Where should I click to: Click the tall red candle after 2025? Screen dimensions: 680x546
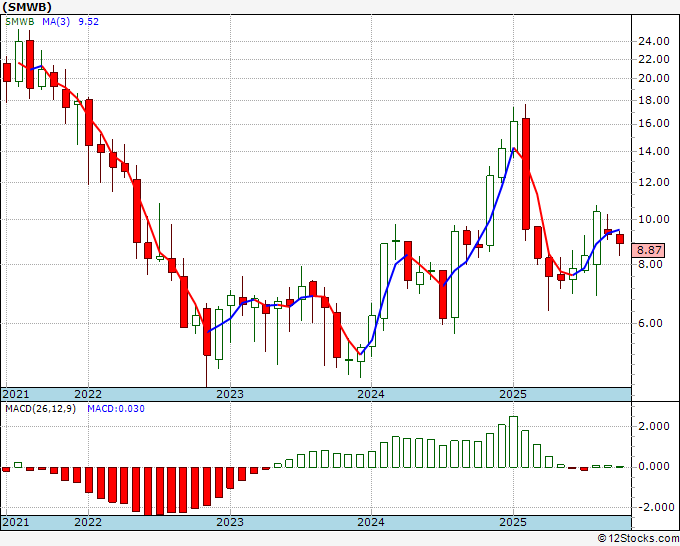(526, 173)
